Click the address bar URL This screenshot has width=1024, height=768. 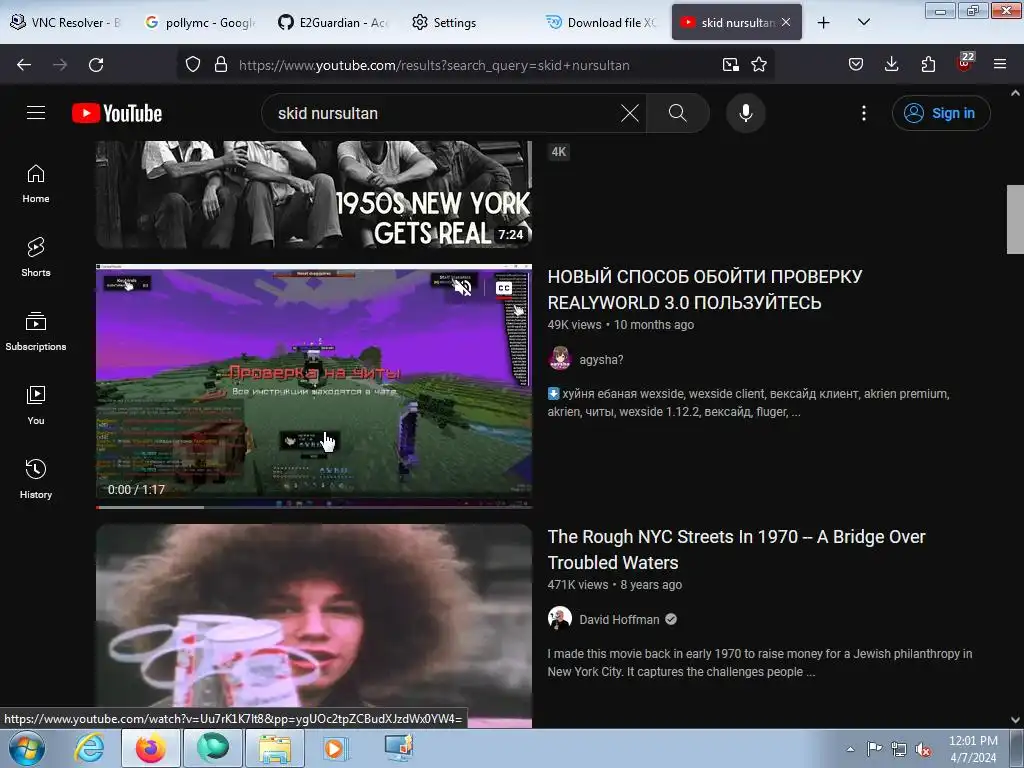(x=434, y=65)
